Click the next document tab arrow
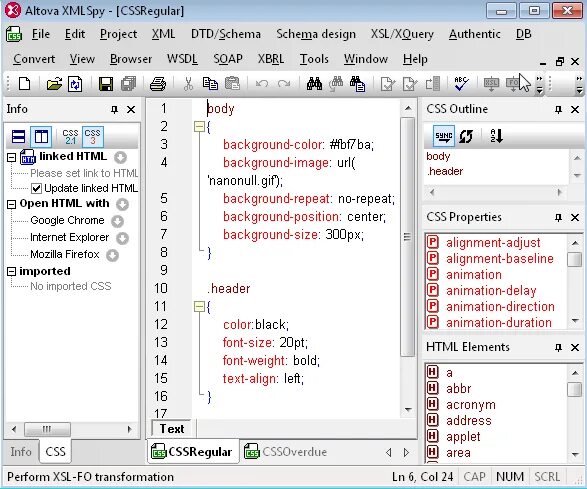 [x=406, y=453]
